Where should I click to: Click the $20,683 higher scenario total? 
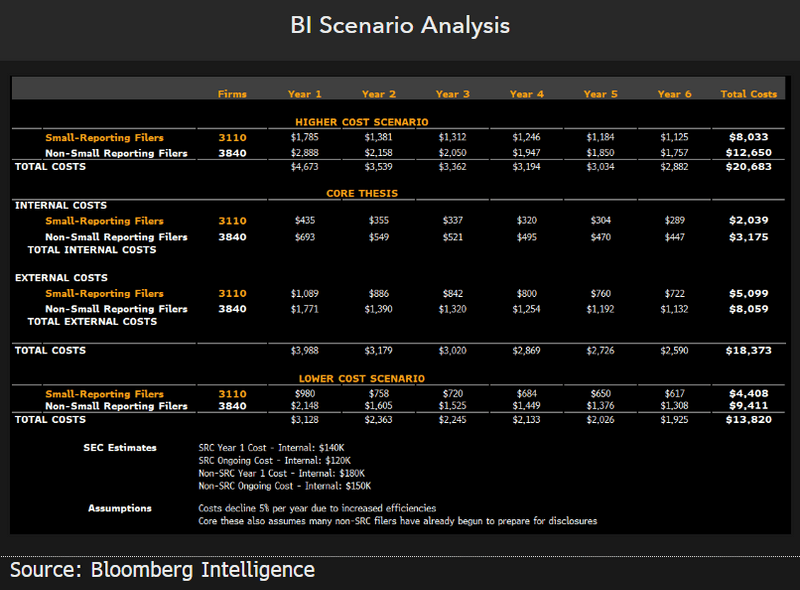(x=748, y=167)
